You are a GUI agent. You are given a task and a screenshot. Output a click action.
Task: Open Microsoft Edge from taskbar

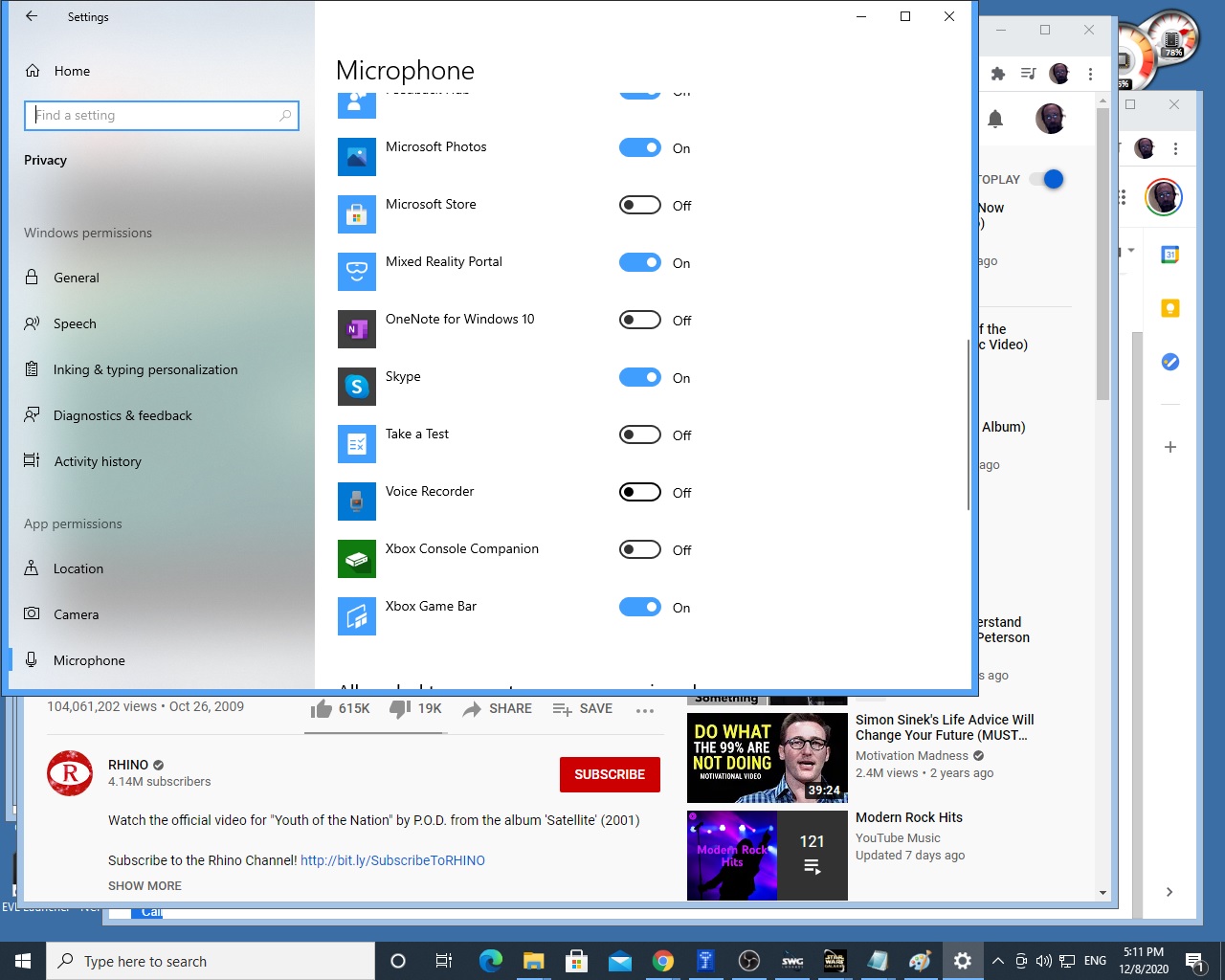tap(491, 961)
